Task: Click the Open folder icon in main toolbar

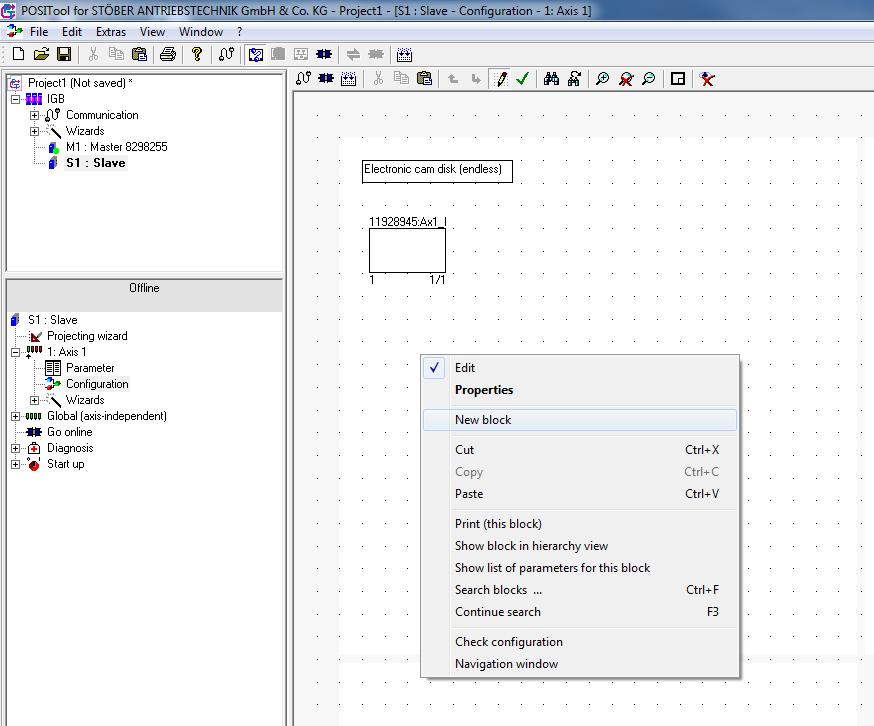Action: point(41,54)
